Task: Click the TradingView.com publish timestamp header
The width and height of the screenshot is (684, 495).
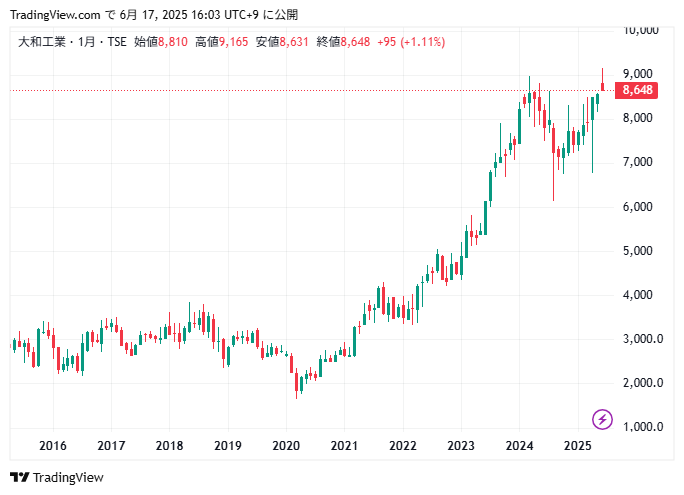Action: tap(154, 15)
